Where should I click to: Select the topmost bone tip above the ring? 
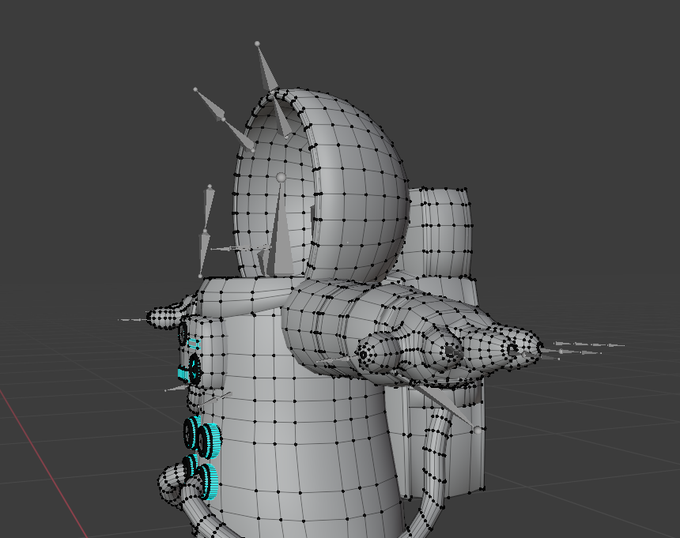click(257, 44)
